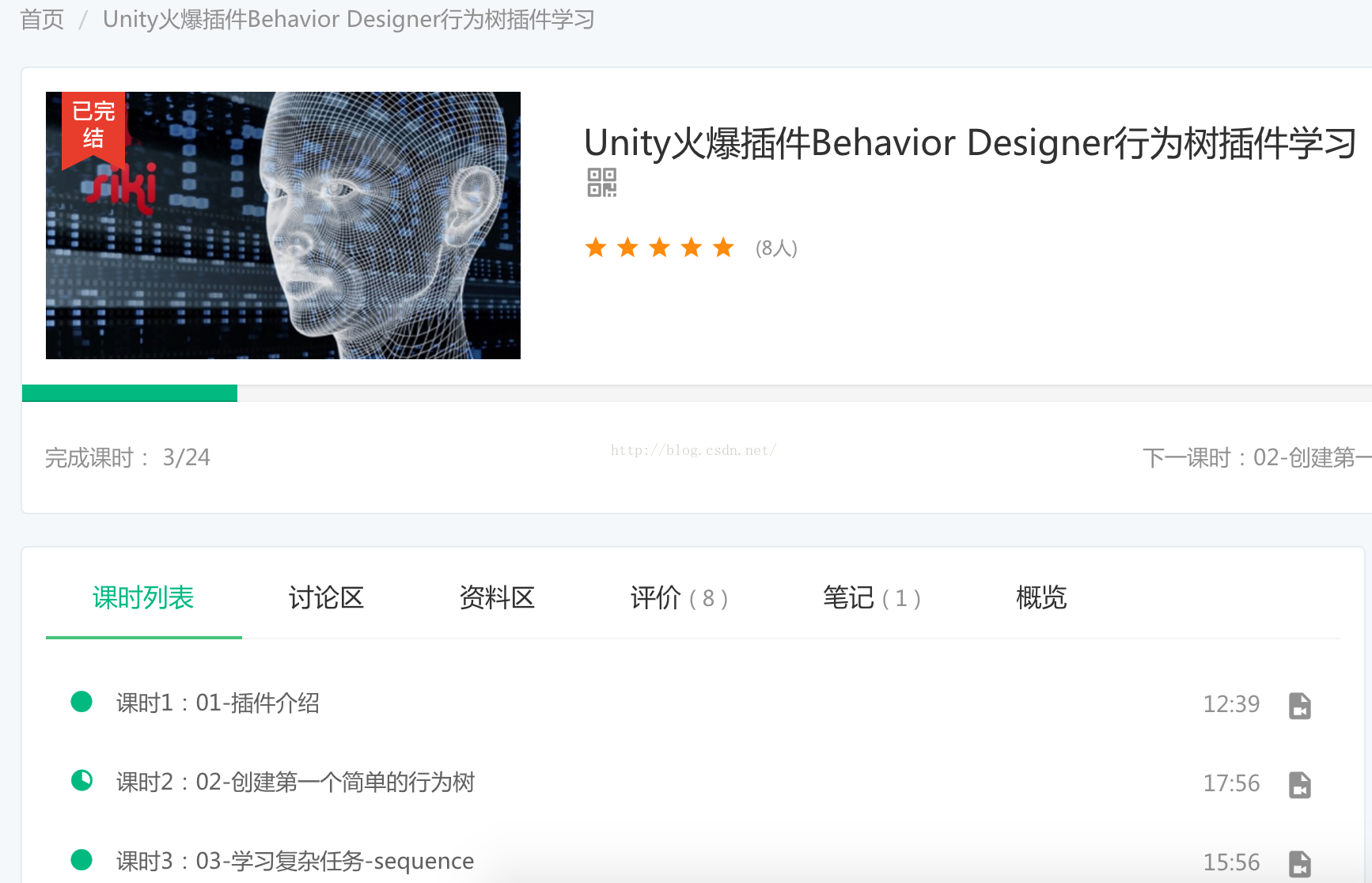Image resolution: width=1372 pixels, height=883 pixels.
Task: Click completed status dot for 课时1
Action: click(x=81, y=702)
